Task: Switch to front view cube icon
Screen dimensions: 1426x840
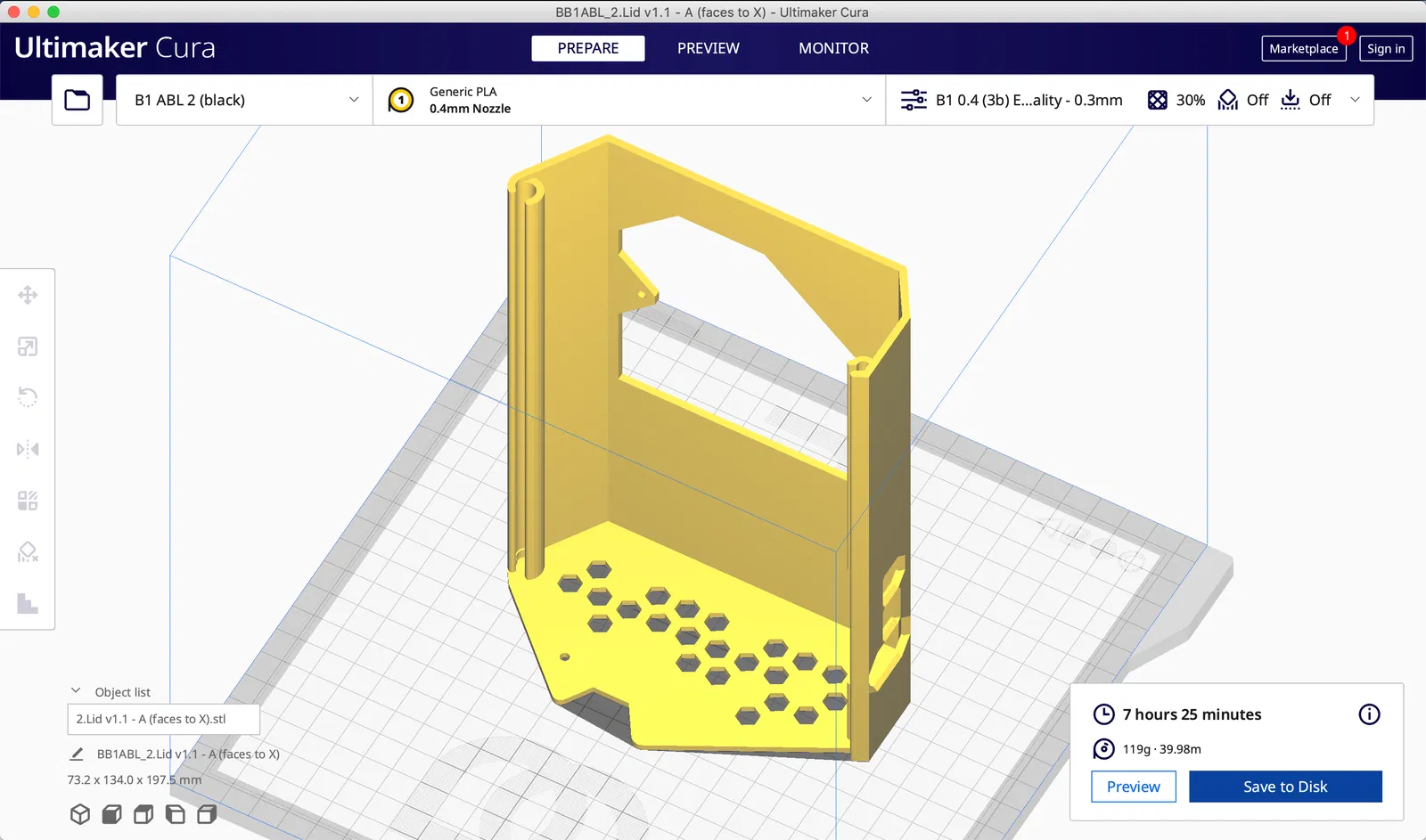Action: [x=111, y=814]
